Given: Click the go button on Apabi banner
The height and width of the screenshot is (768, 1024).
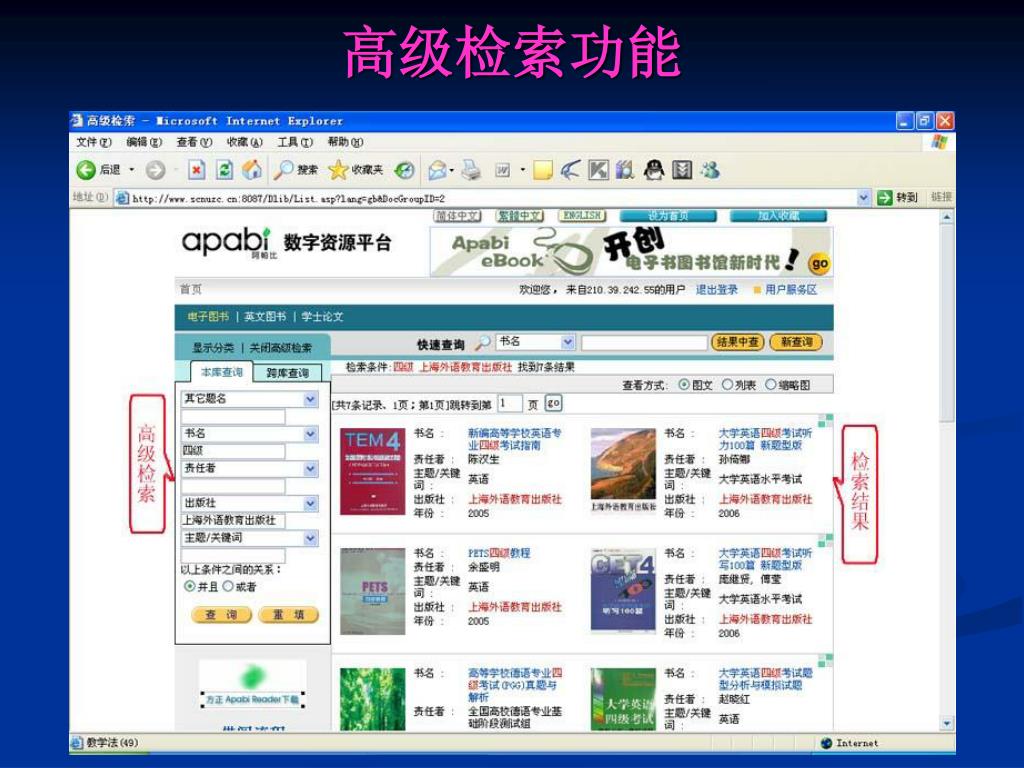Looking at the screenshot, I should pyautogui.click(x=819, y=264).
